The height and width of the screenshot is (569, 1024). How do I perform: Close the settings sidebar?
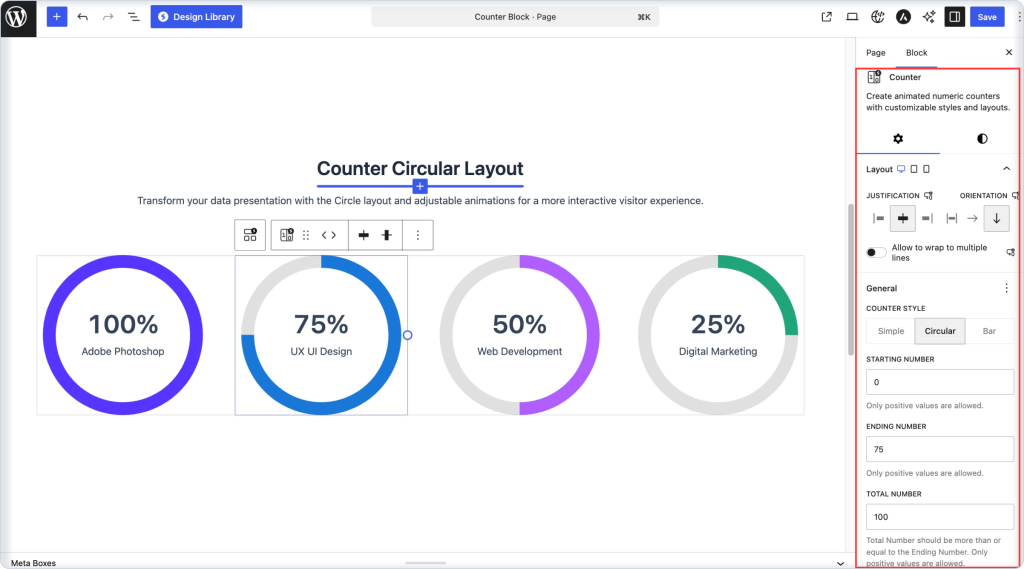coord(1008,52)
